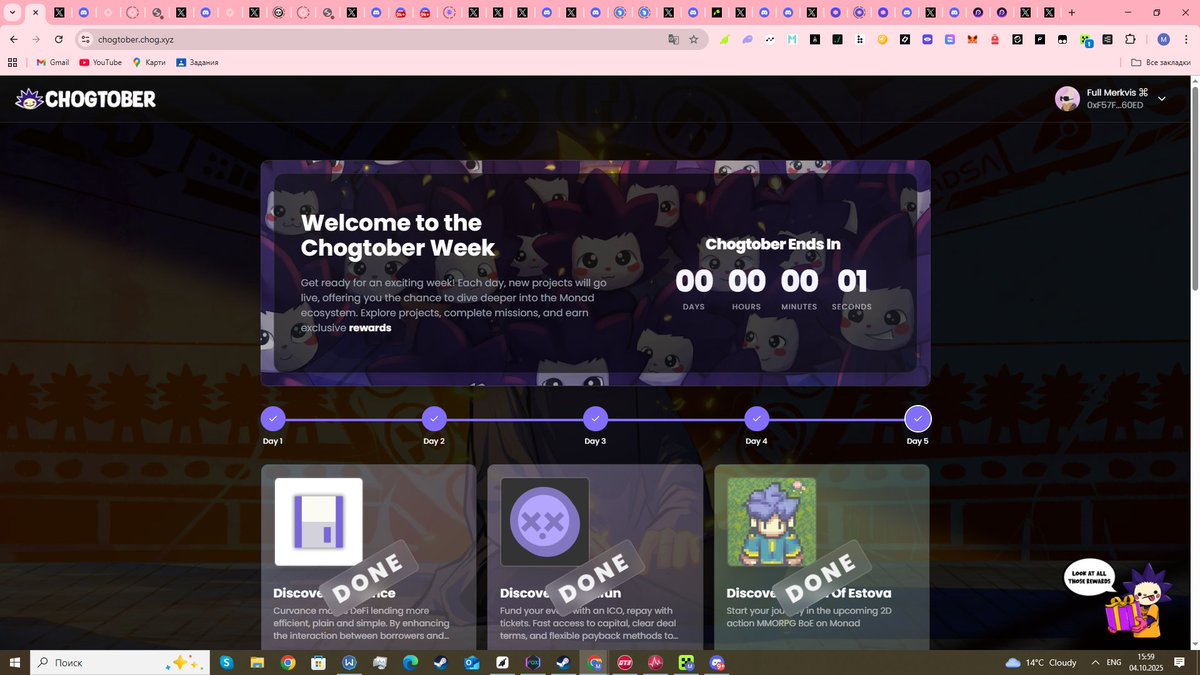Click the page reload button

tap(58, 40)
